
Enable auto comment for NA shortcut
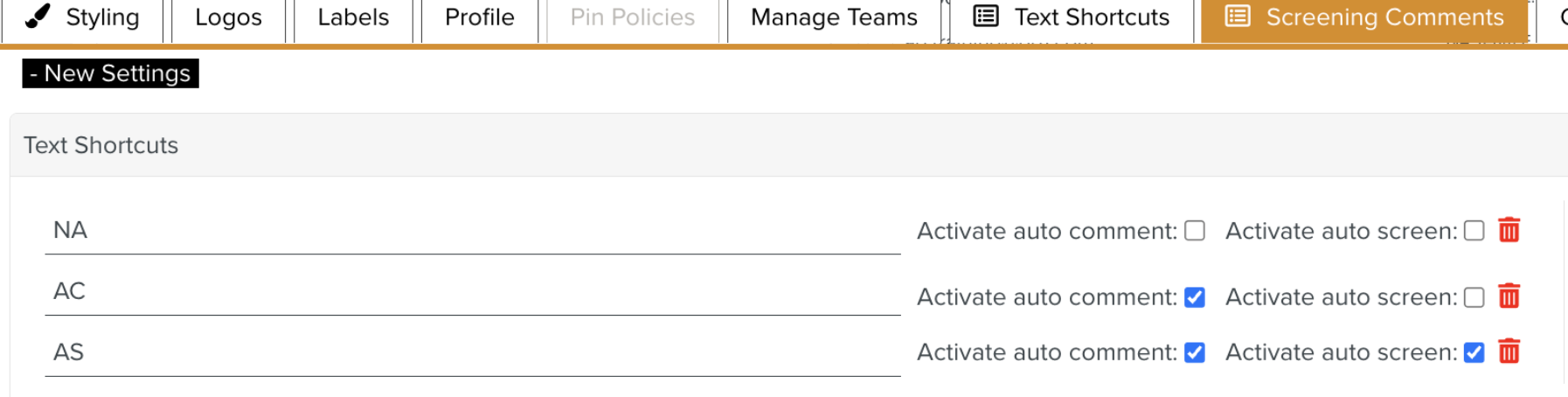[1195, 231]
